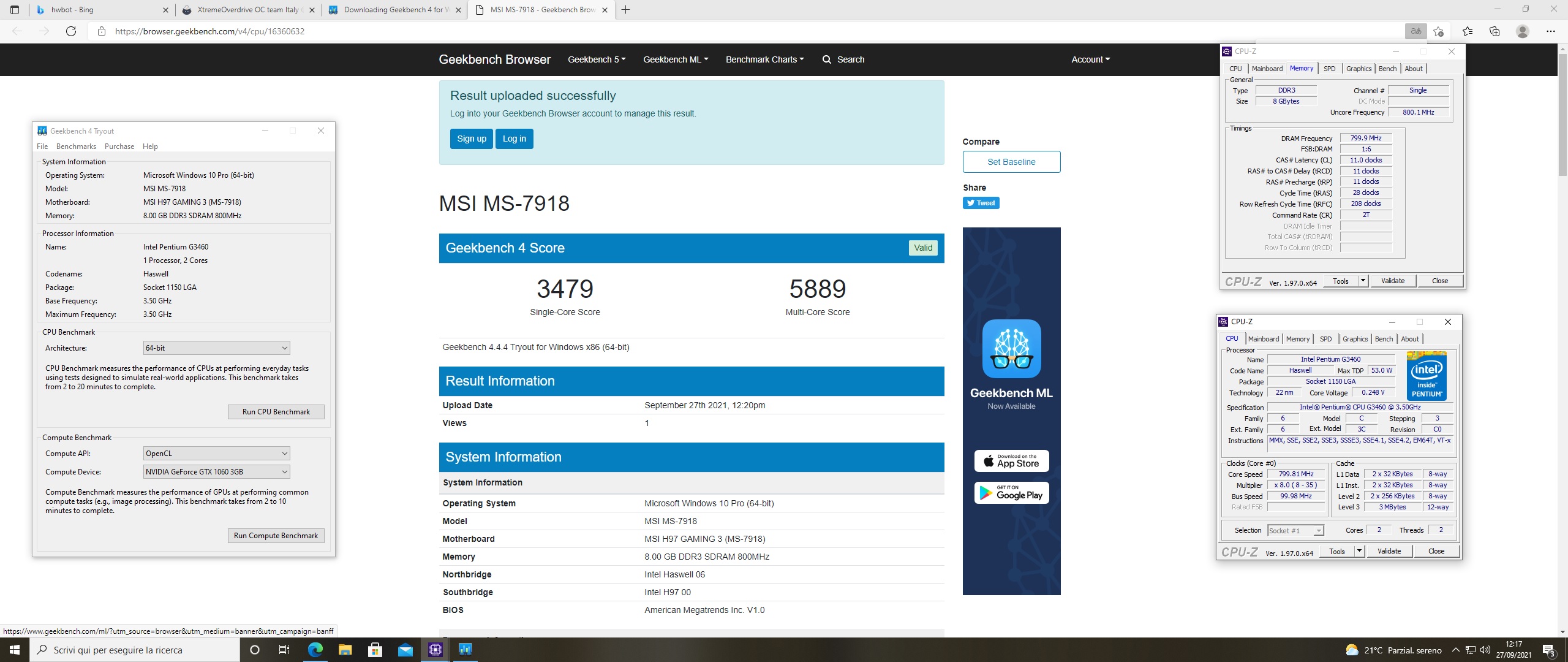1568x662 pixels.
Task: Expand Geekbench 5 navigation dropdown
Action: coord(597,59)
